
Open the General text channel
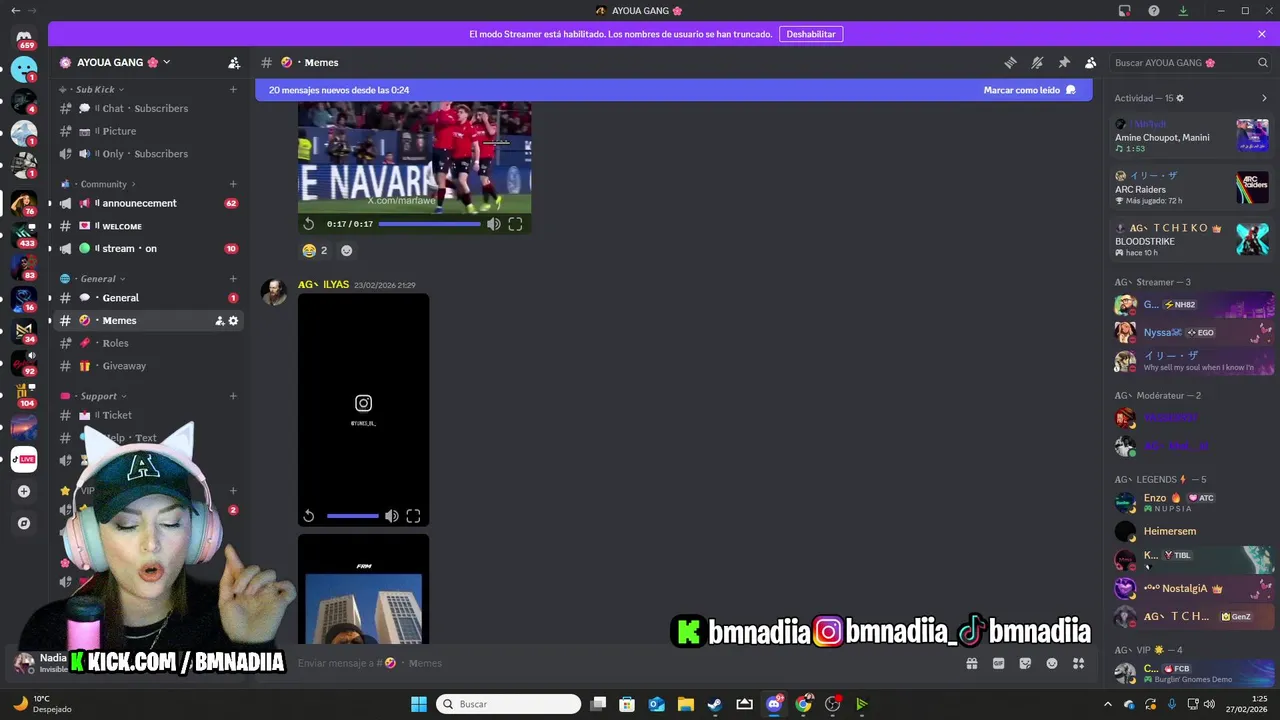(x=148, y=298)
